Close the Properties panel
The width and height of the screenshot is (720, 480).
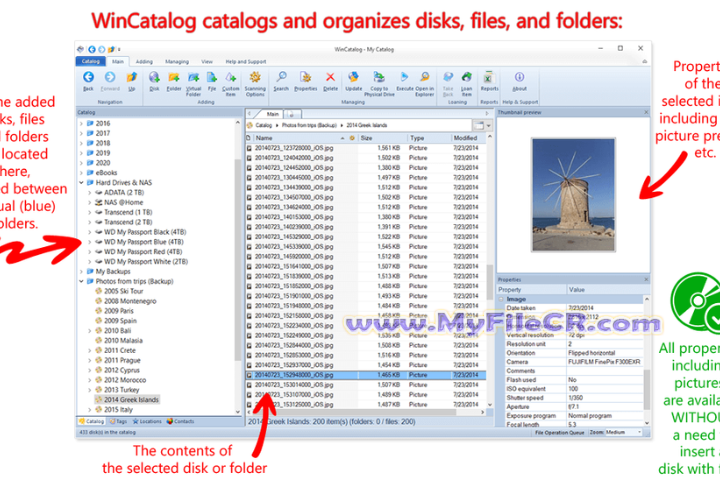pos(646,279)
